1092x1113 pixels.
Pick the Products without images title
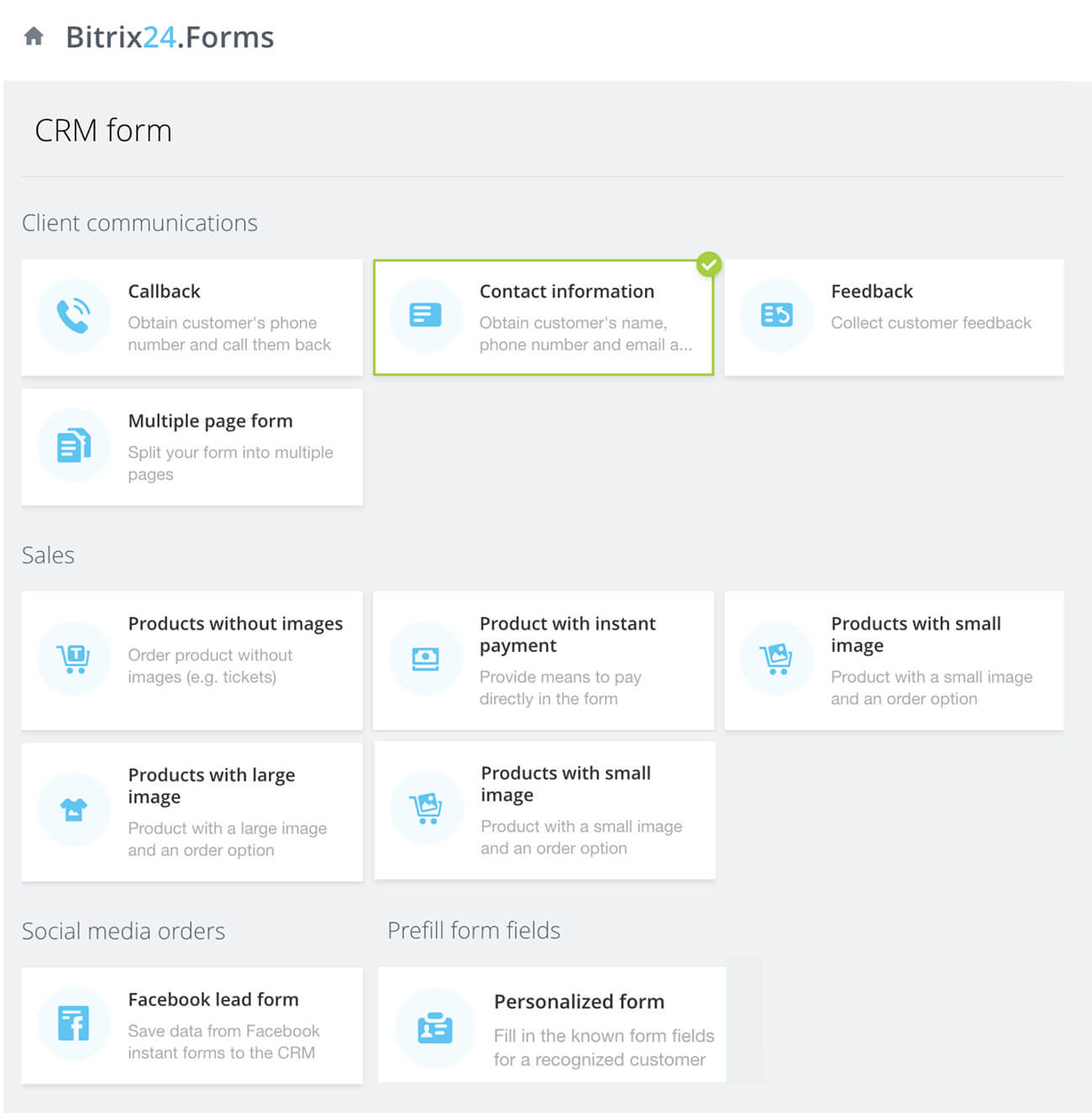tap(235, 623)
